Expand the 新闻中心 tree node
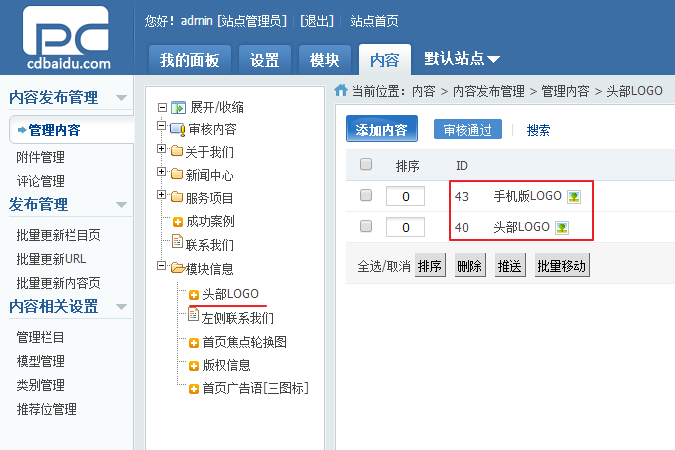Viewport: 675px width, 450px height. pyautogui.click(x=161, y=172)
